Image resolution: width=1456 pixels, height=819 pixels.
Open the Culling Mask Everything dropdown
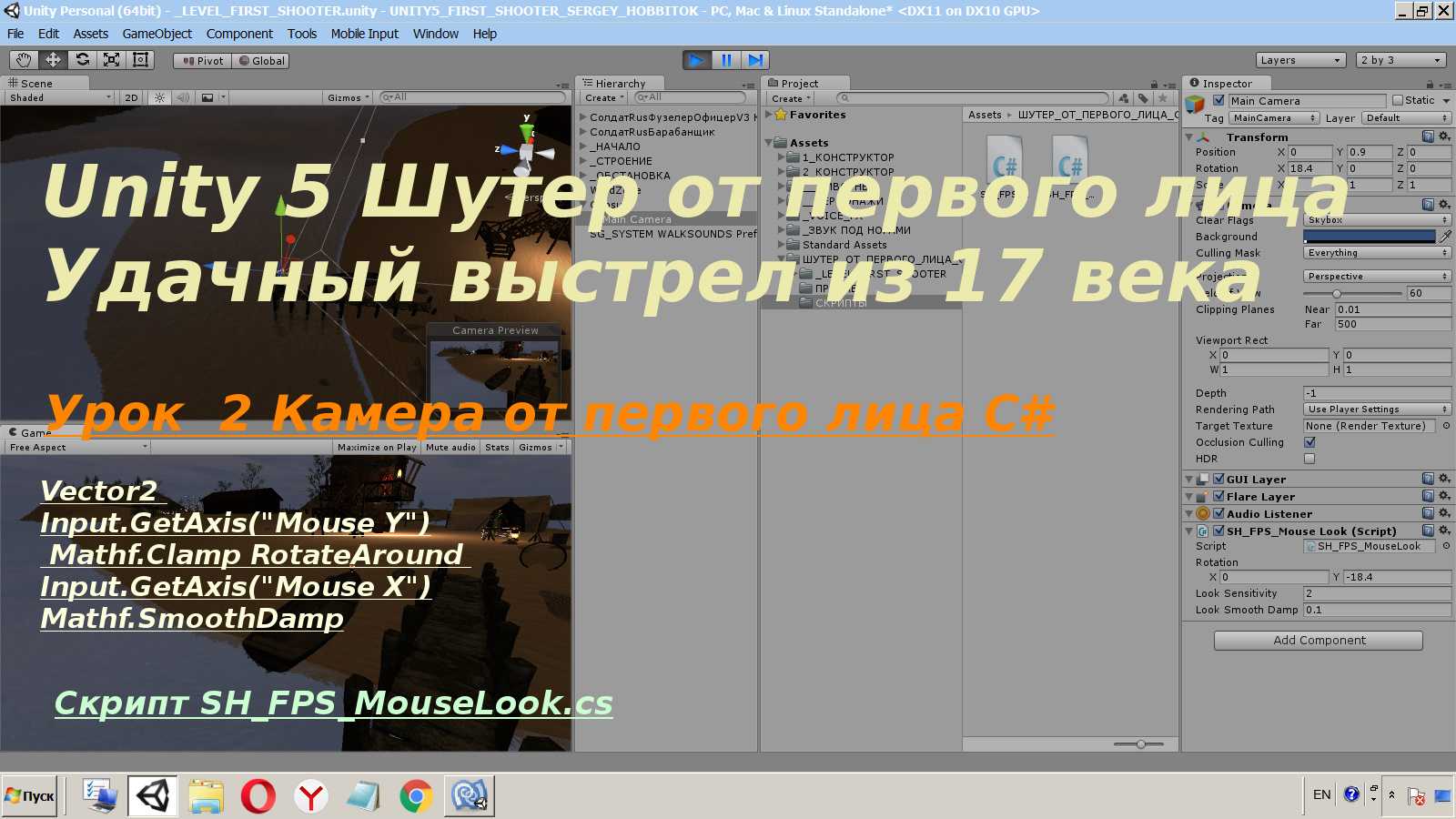[1376, 252]
